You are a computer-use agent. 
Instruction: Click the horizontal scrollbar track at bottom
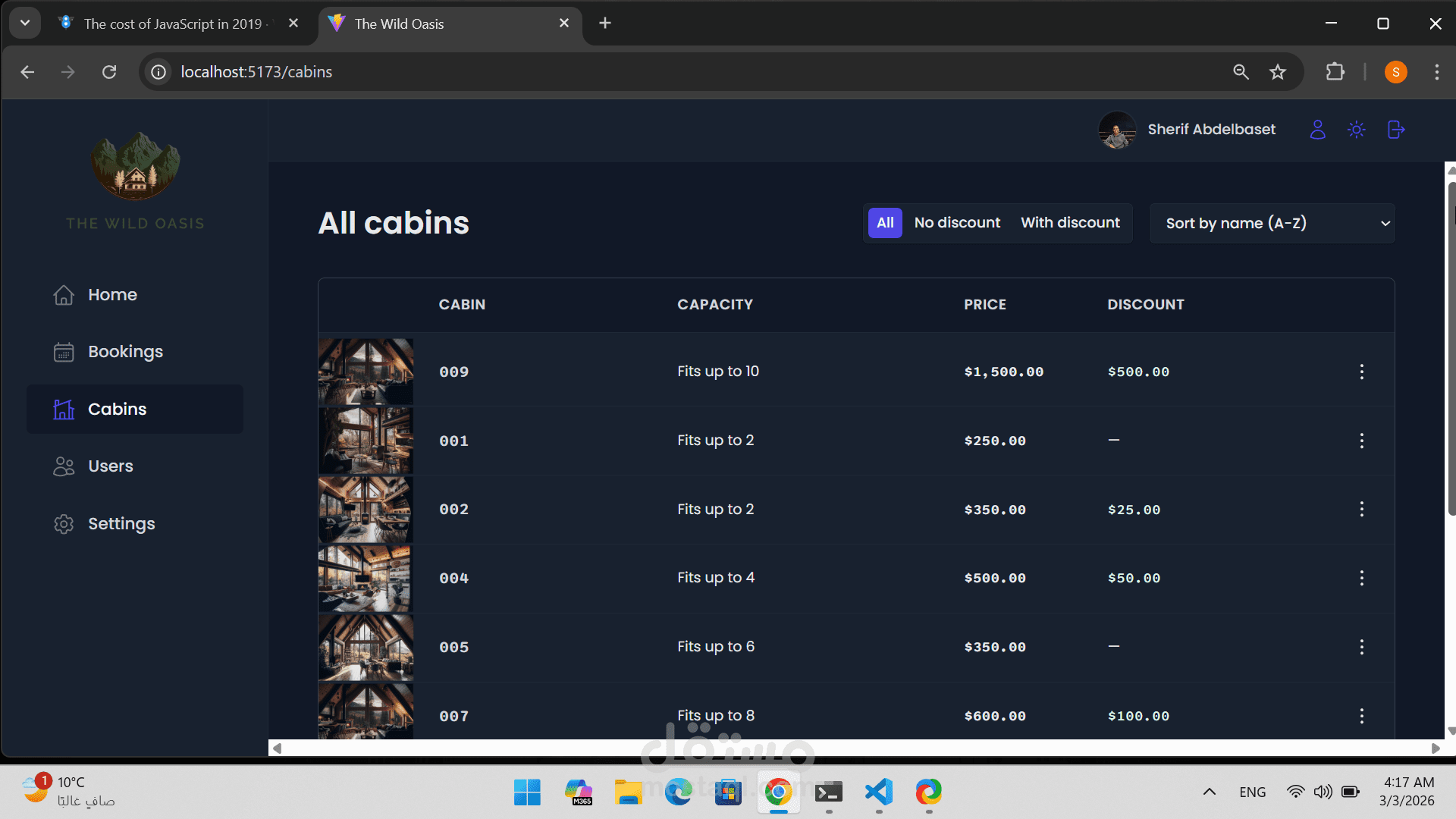tap(856, 748)
